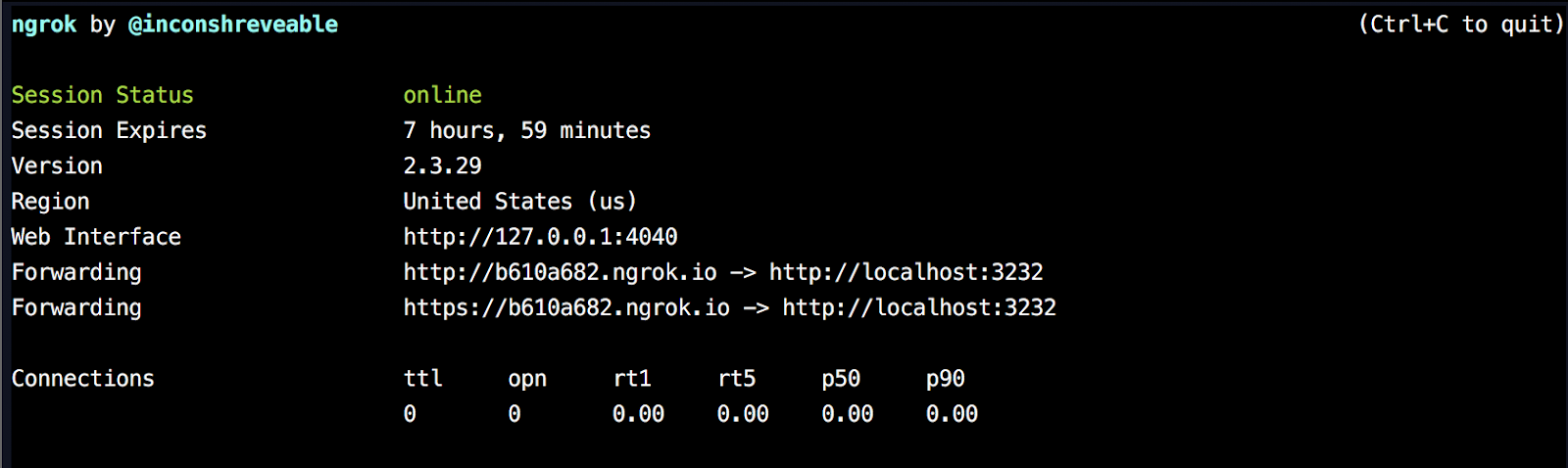Click the 0.00 value under rt1
1568x468 pixels.
pos(639,414)
